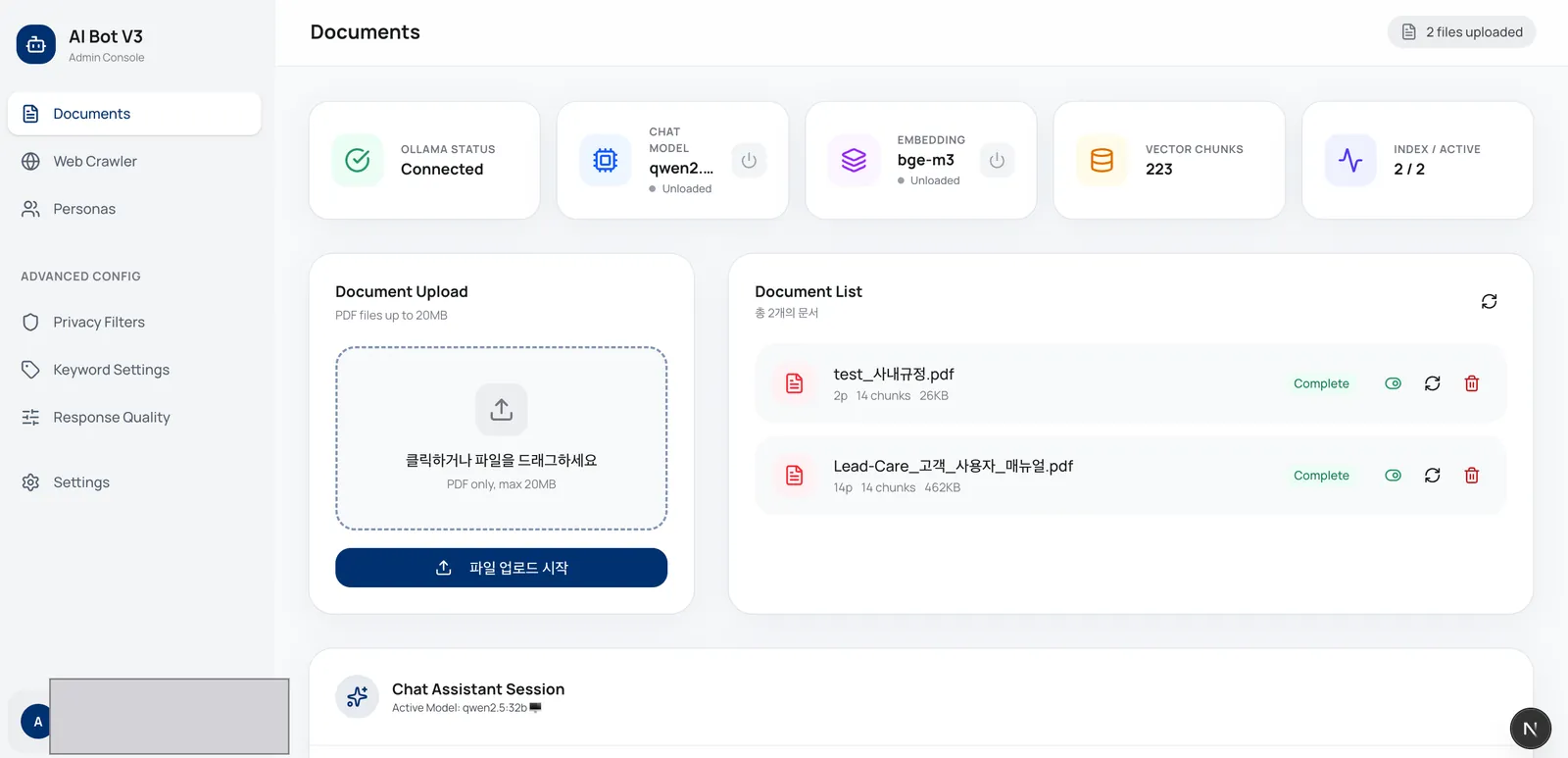Click the test_사내규정.pdf file icon
This screenshot has width=1568, height=758.
(x=795, y=383)
